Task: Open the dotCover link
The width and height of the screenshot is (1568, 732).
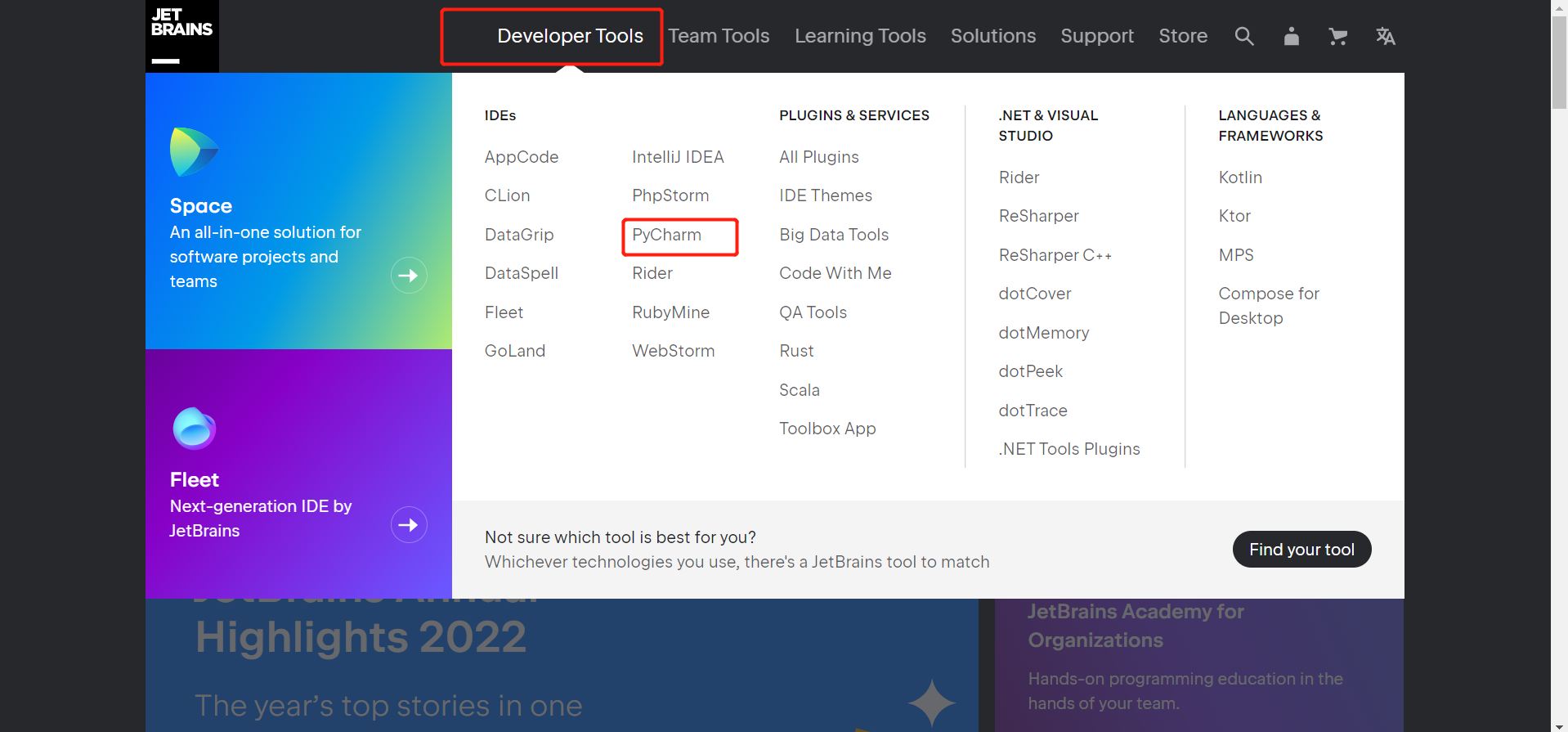Action: coord(1035,294)
